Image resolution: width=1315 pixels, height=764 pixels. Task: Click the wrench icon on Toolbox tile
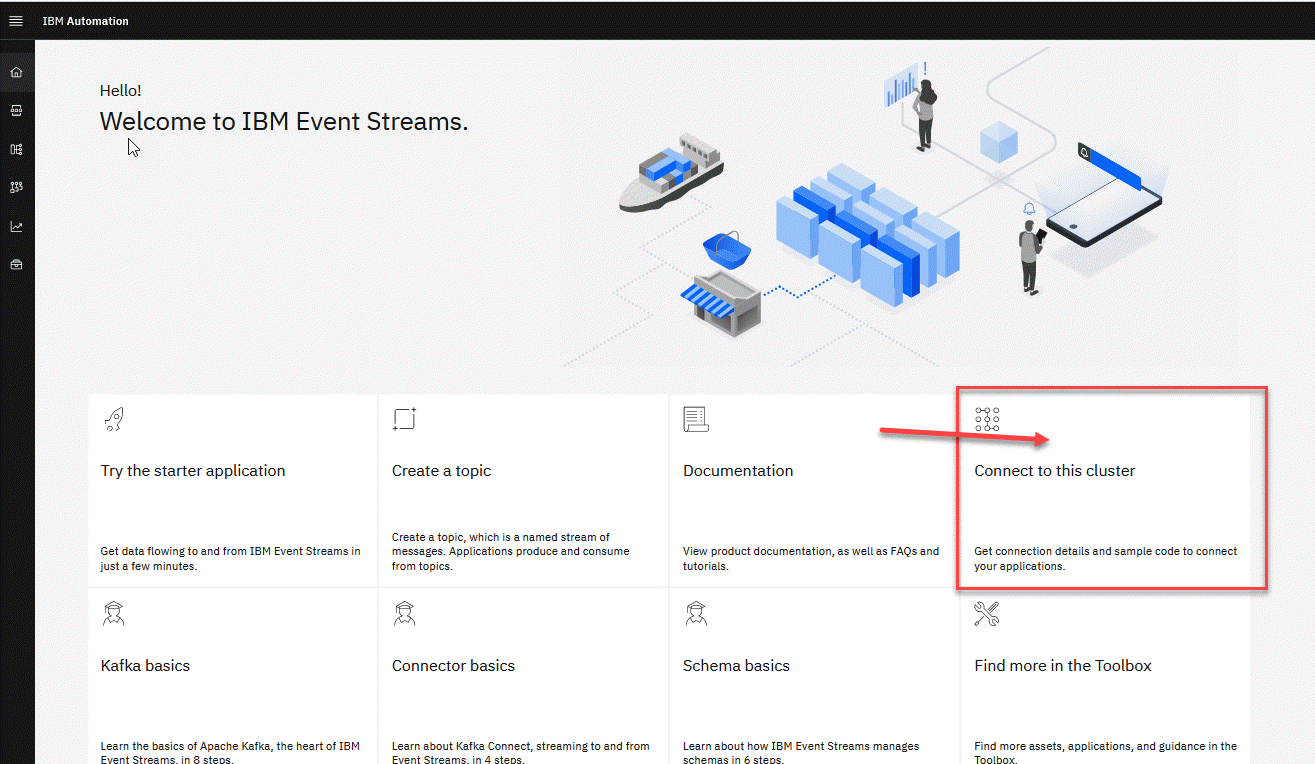click(986, 614)
